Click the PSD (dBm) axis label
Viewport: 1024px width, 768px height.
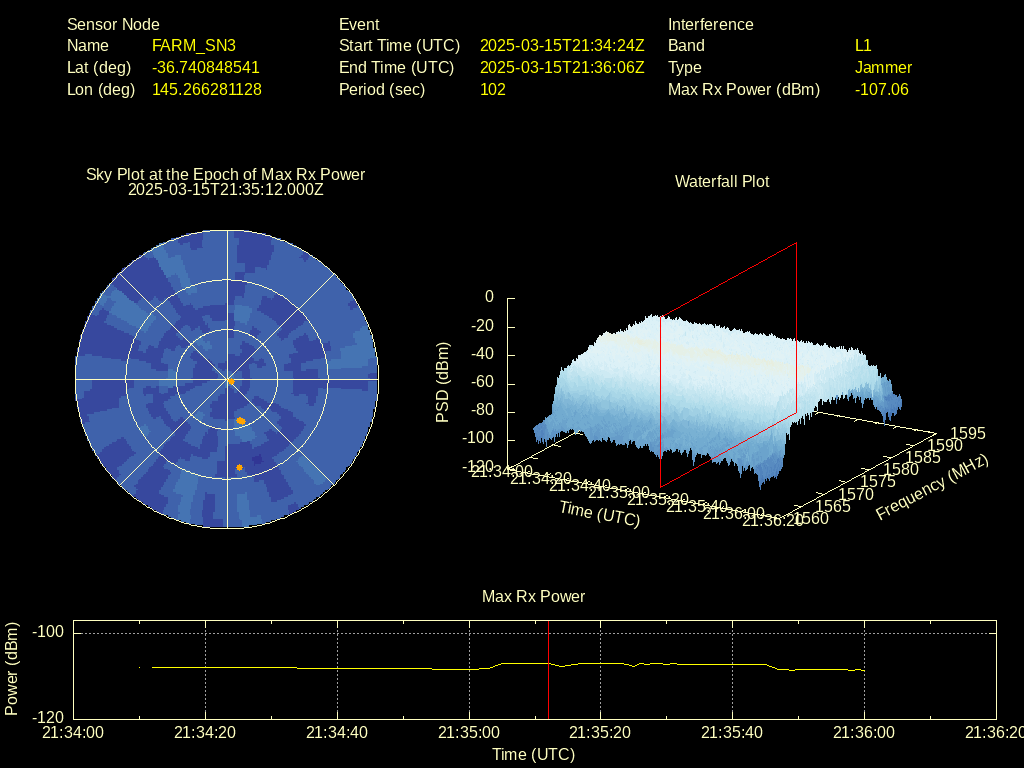pos(443,382)
